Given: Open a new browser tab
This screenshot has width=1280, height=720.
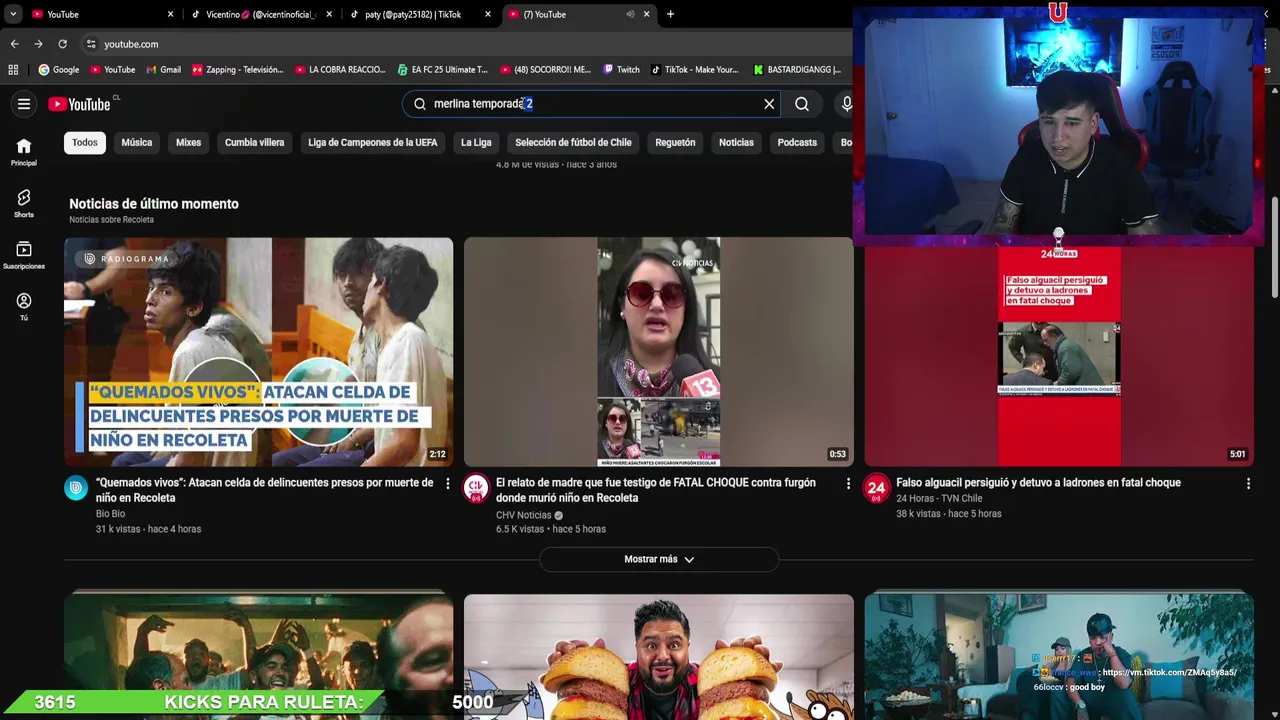Looking at the screenshot, I should click(x=670, y=14).
